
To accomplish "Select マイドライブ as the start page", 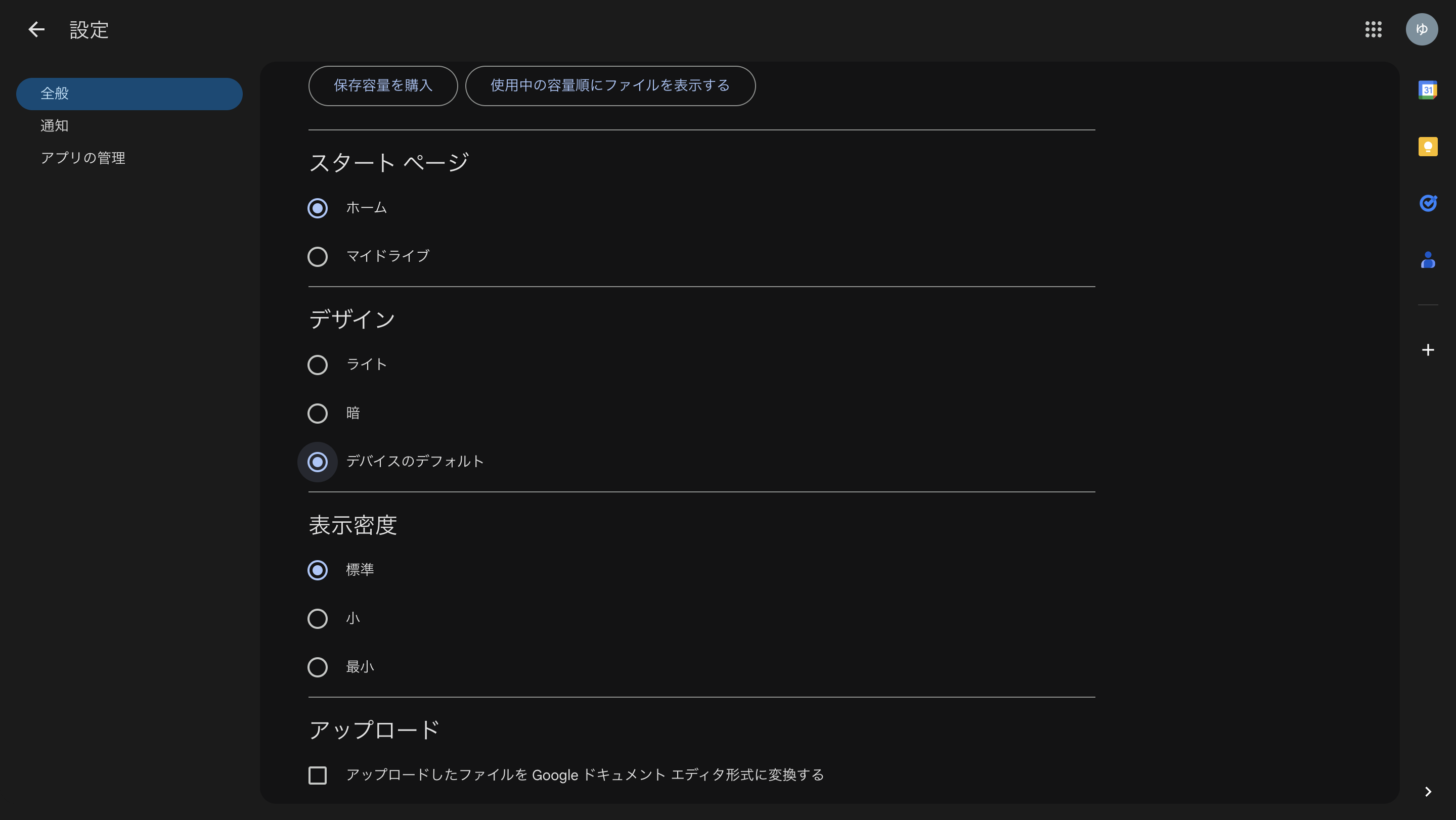I will (318, 257).
